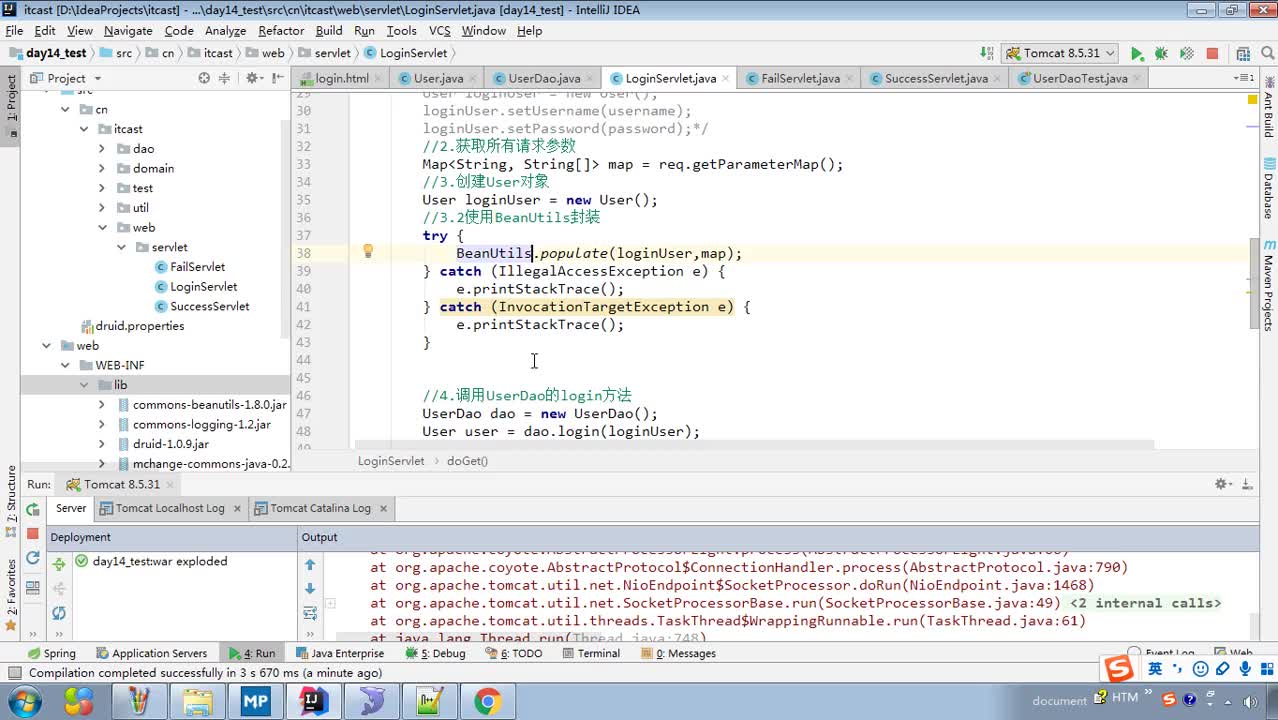
Task: Switch to the UserDao.java editor tab
Action: tap(544, 78)
